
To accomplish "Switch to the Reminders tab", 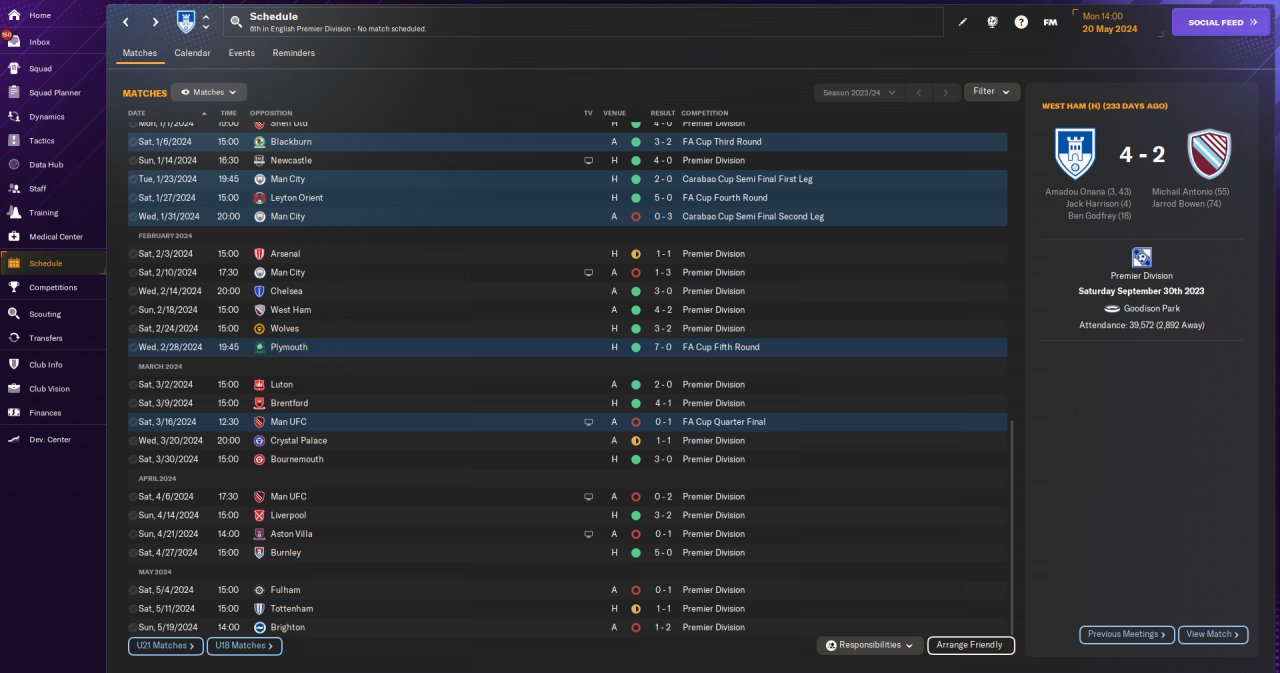I will tap(293, 53).
